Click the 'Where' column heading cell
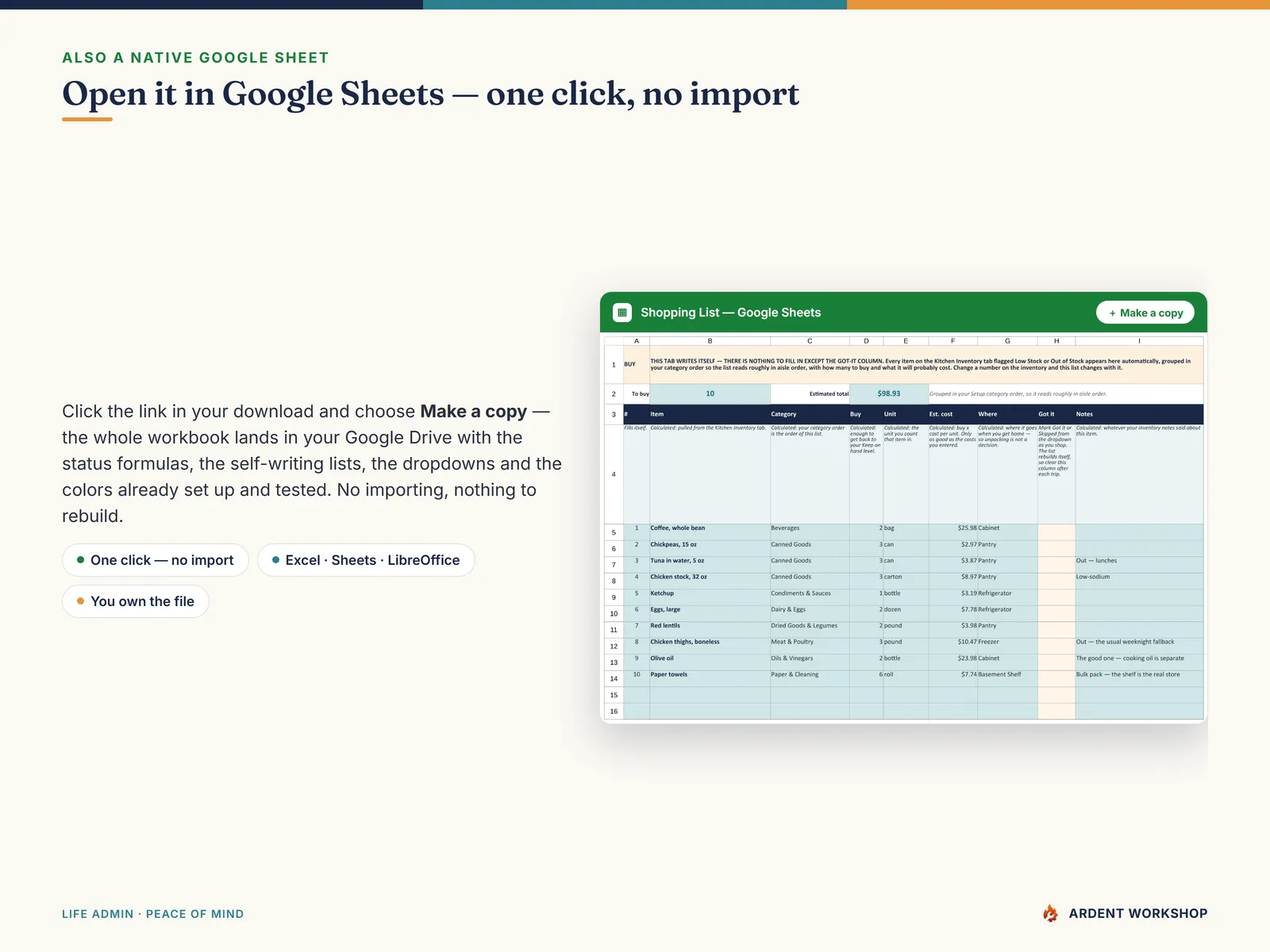The width and height of the screenshot is (1270, 952). tap(1007, 414)
